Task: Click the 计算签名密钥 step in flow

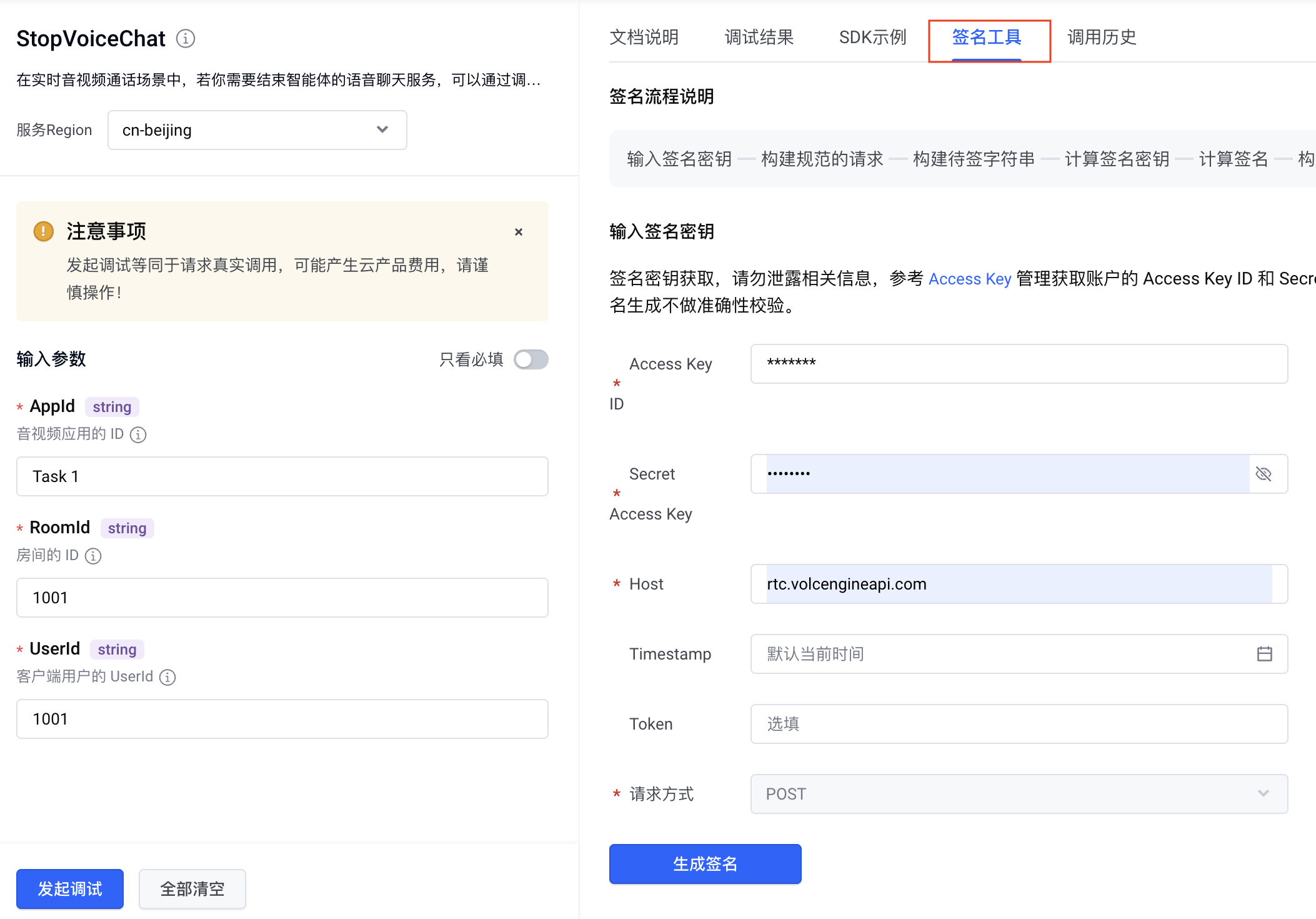Action: coord(1117,159)
